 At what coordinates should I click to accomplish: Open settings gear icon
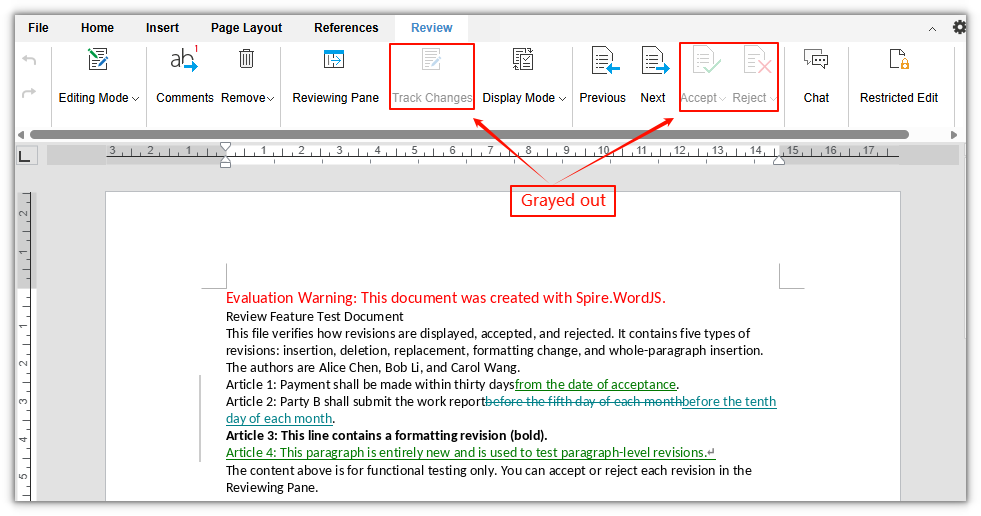[x=959, y=28]
